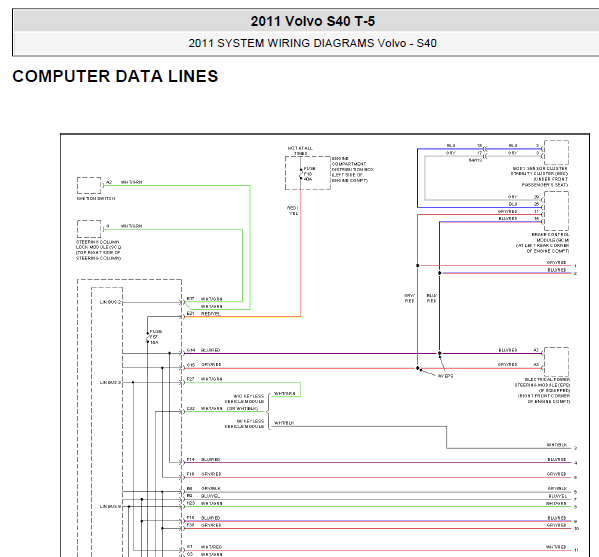Click the "ELECTRICAL POWER STEERING MODULE (EPS)" description
Image resolution: width=599 pixels, height=557 pixels.
pyautogui.click(x=542, y=390)
